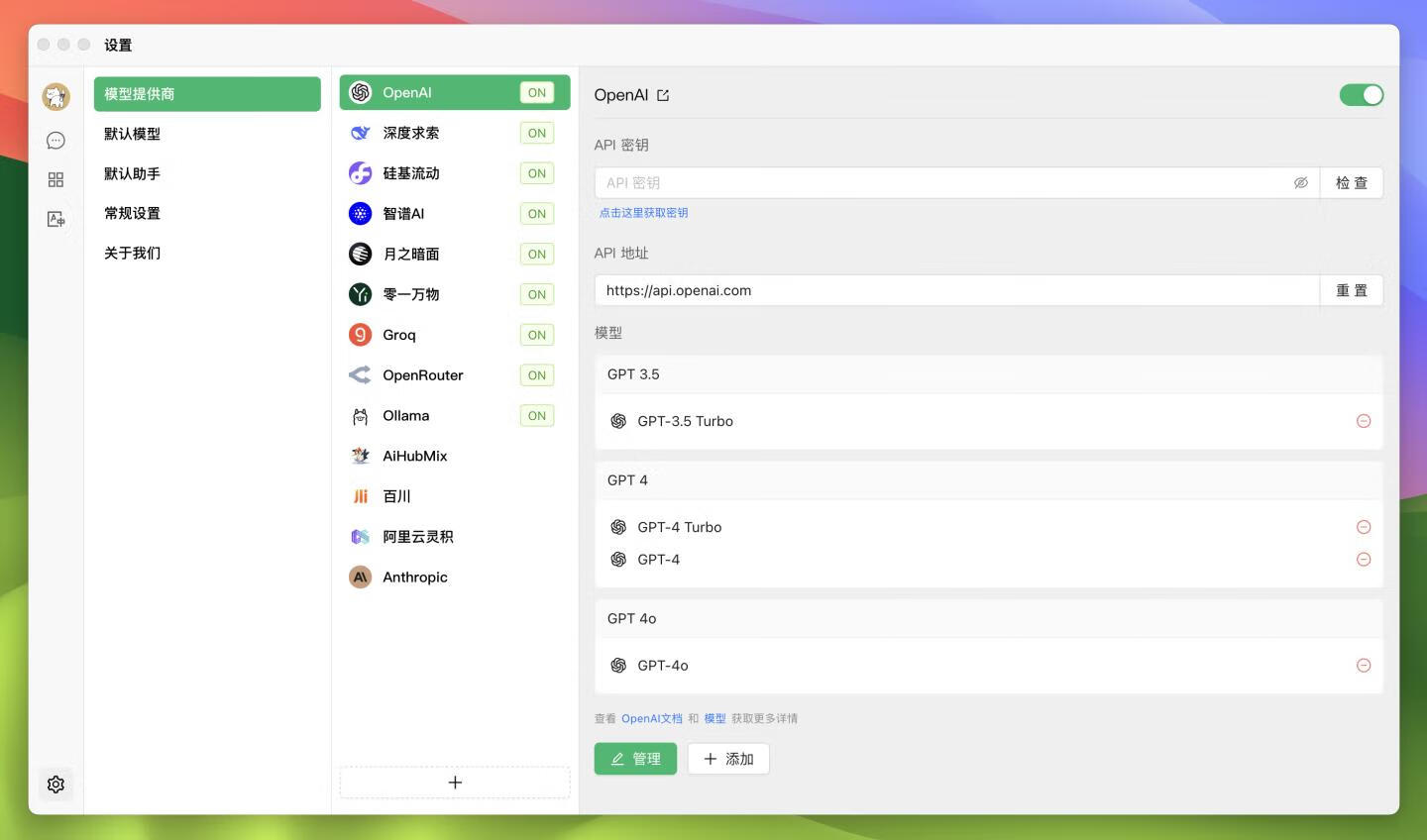Click the 阿里云灵积 provider icon
Viewport: 1427px width, 840px height.
[x=361, y=537]
